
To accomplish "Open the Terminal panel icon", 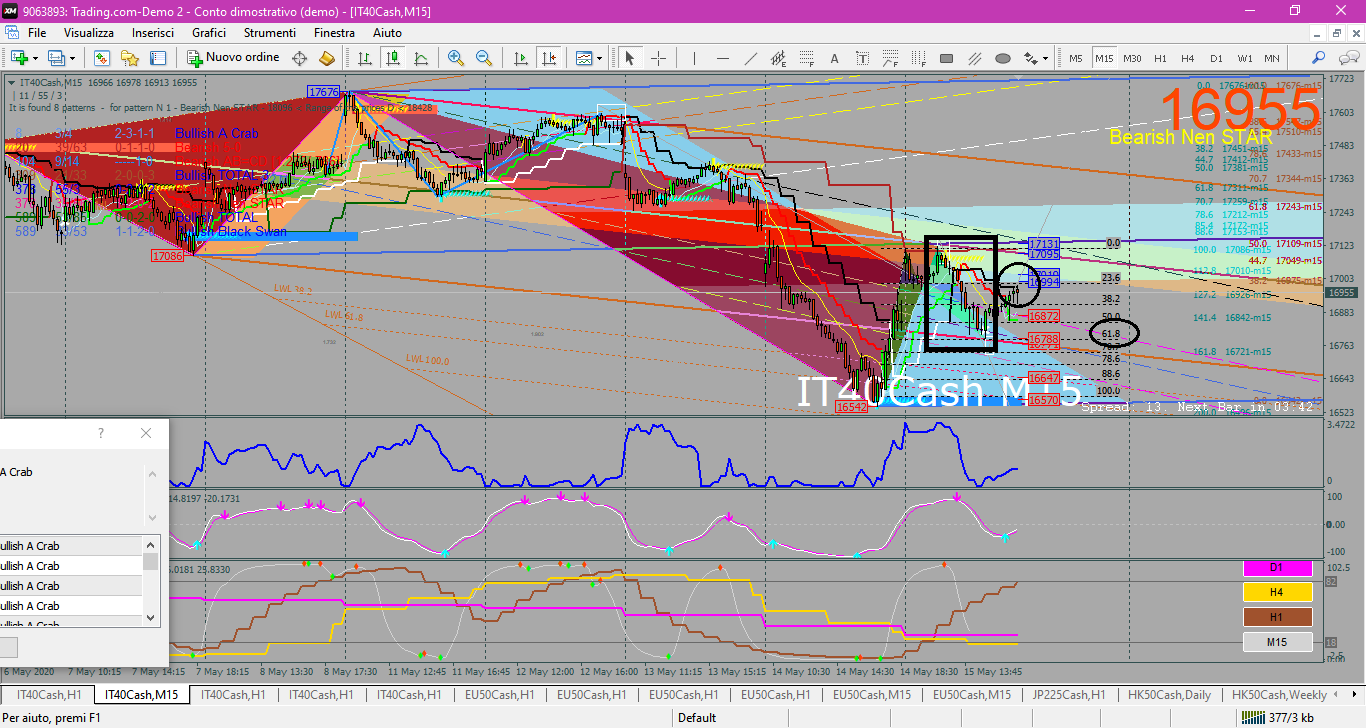I will 157,58.
